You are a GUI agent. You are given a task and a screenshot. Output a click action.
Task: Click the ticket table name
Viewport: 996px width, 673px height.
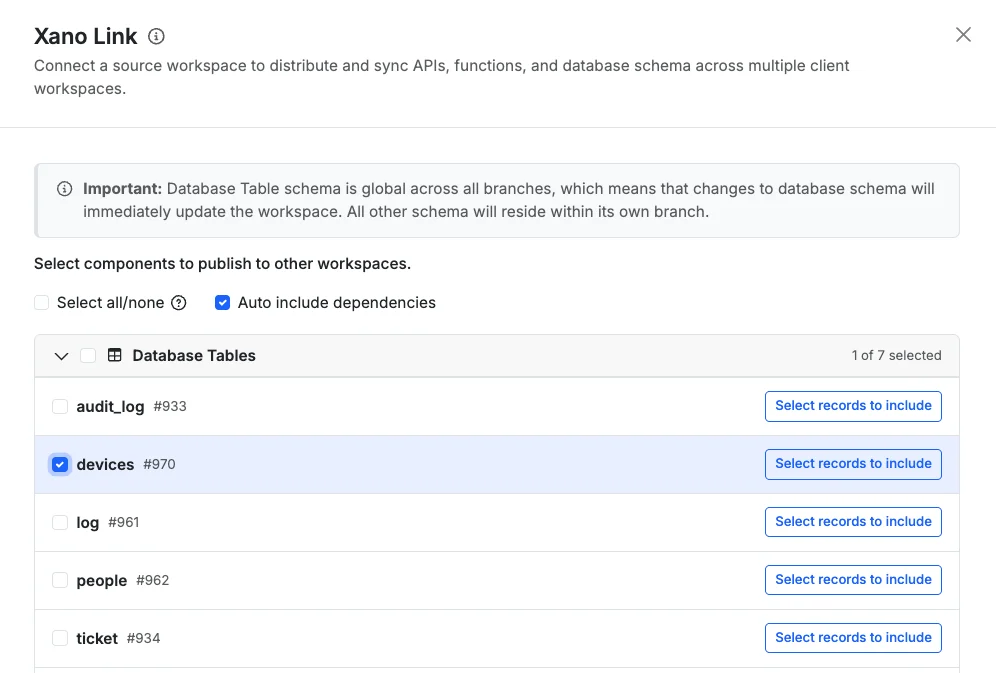(x=97, y=639)
